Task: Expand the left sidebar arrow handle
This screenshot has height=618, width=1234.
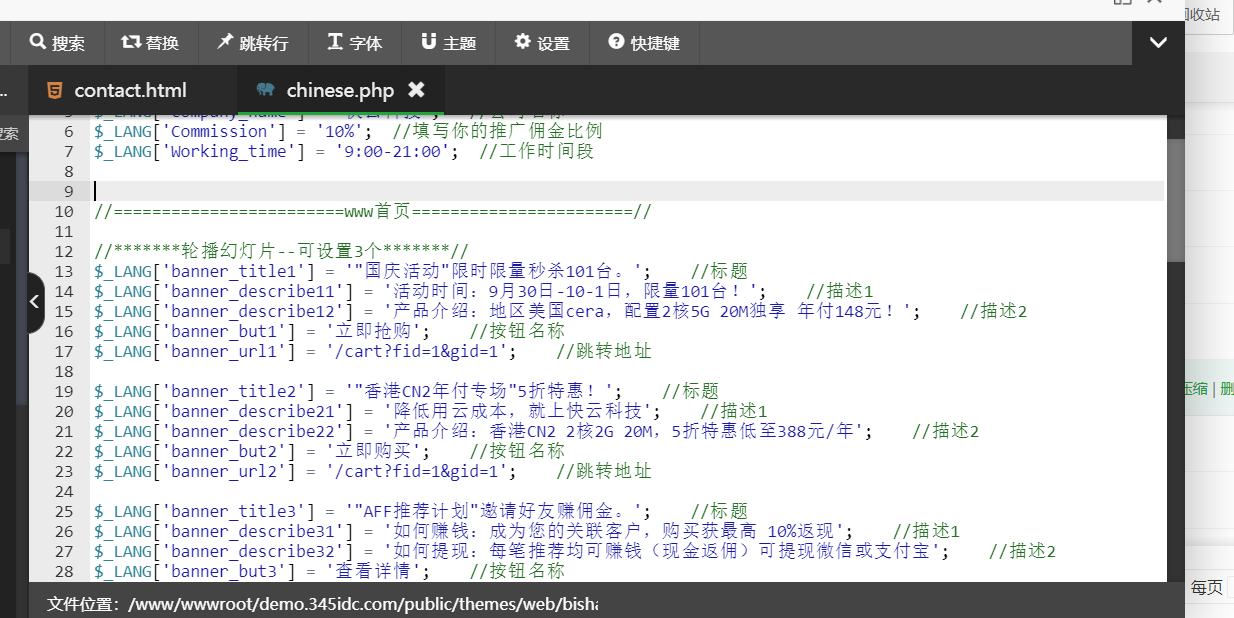Action: pos(35,300)
